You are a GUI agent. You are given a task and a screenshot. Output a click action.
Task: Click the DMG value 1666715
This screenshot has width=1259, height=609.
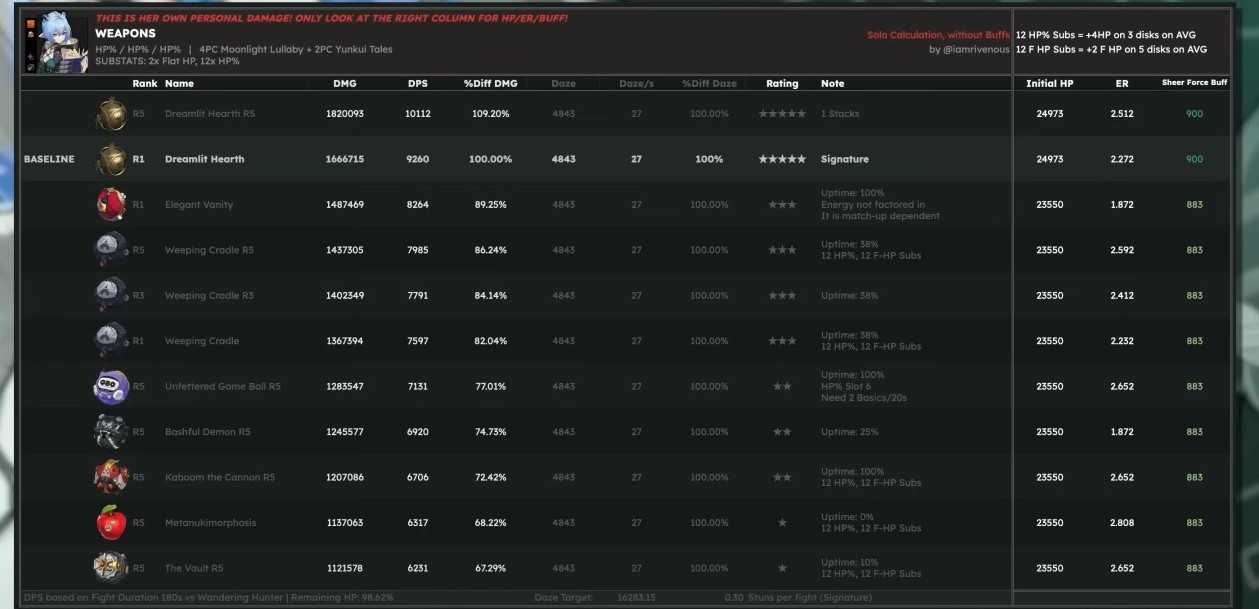click(x=345, y=159)
